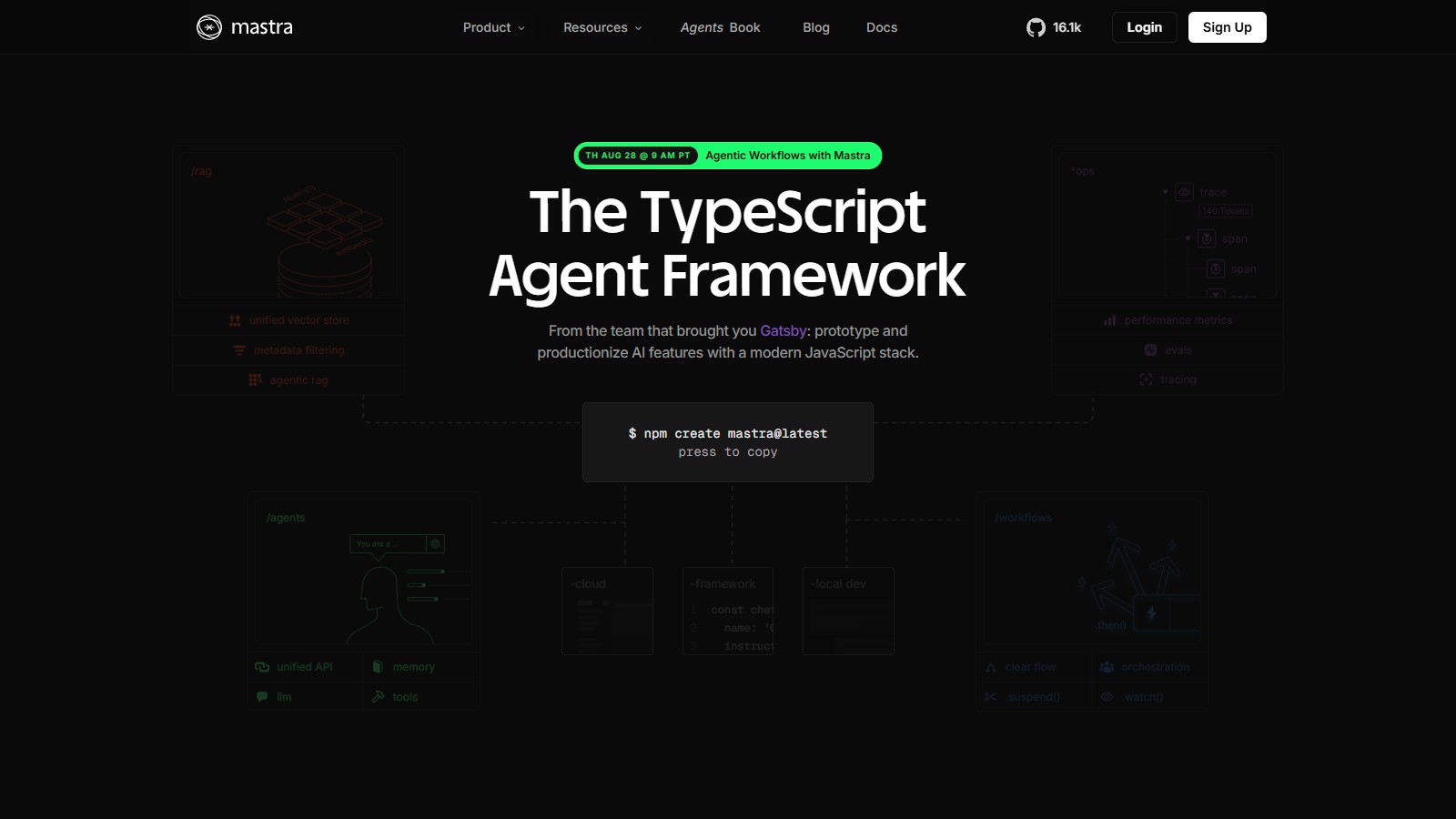Click the Login button
The image size is (1456, 819).
(x=1144, y=27)
